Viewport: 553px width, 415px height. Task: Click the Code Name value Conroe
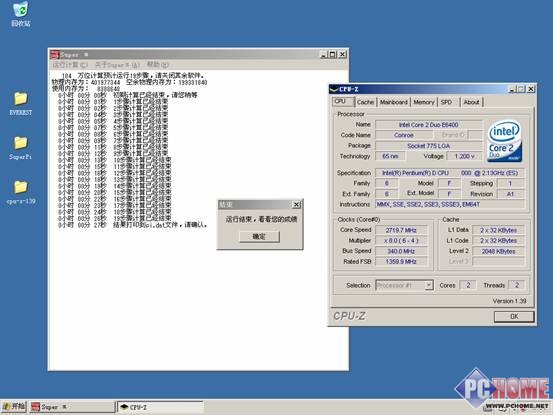pyautogui.click(x=403, y=135)
